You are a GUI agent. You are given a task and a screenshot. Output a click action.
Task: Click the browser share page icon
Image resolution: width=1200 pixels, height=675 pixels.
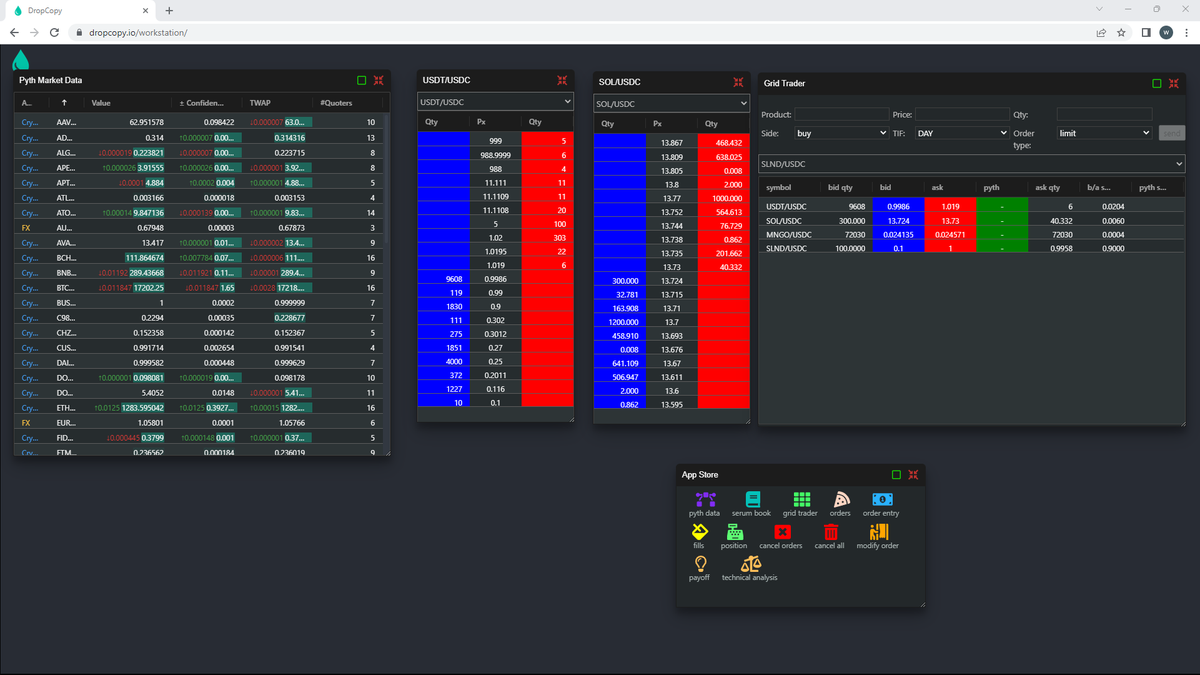1101,32
